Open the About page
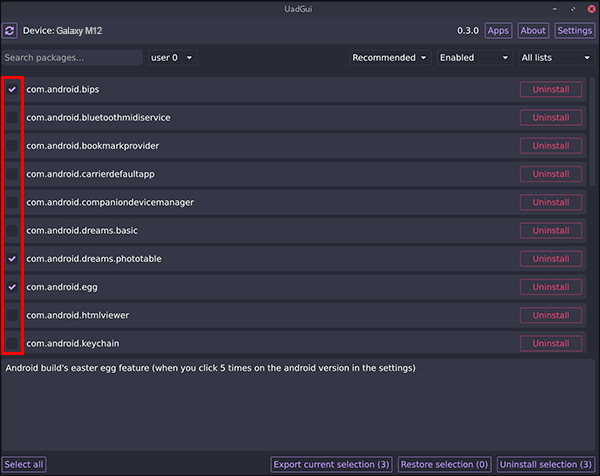600x476 pixels. point(533,31)
